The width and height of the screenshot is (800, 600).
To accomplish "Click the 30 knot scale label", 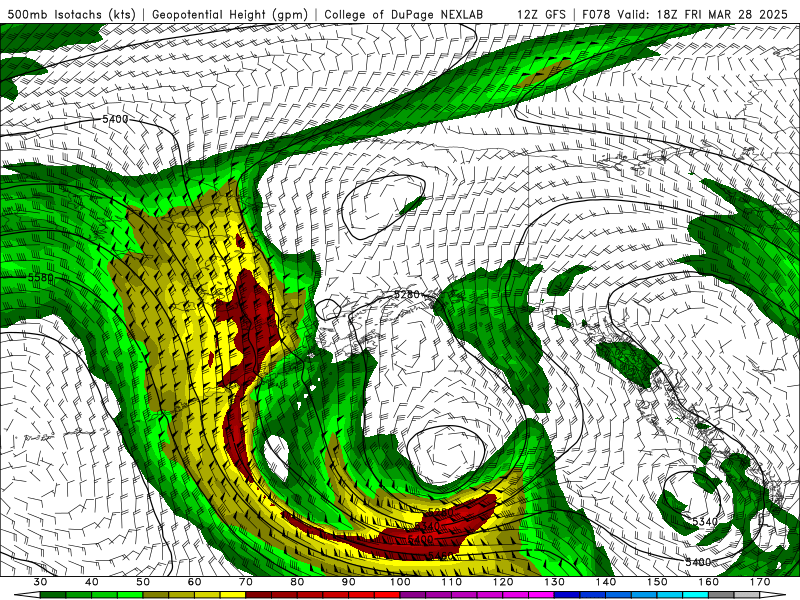I will pyautogui.click(x=40, y=582).
